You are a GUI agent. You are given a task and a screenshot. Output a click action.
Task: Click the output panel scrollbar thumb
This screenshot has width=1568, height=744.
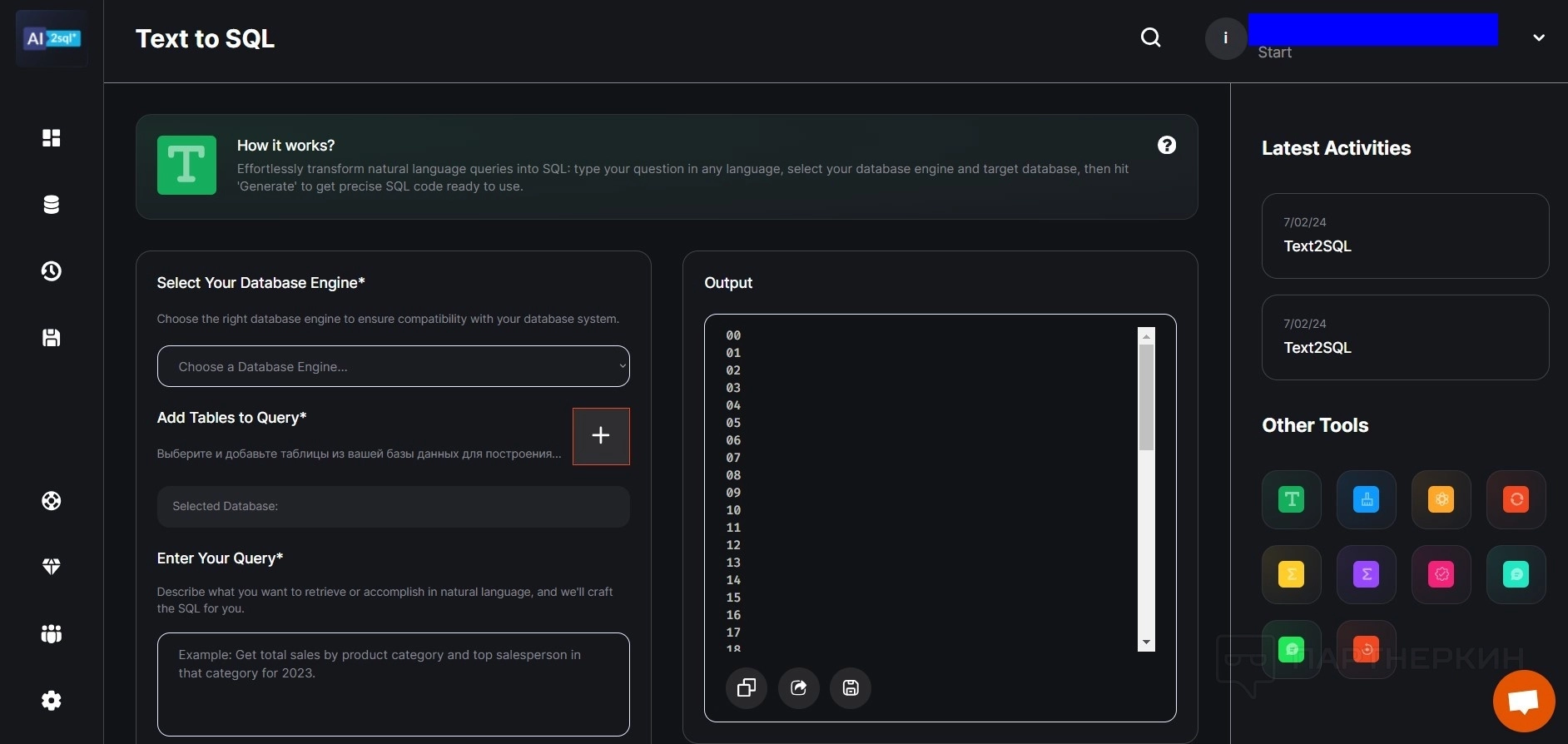[x=1147, y=398]
